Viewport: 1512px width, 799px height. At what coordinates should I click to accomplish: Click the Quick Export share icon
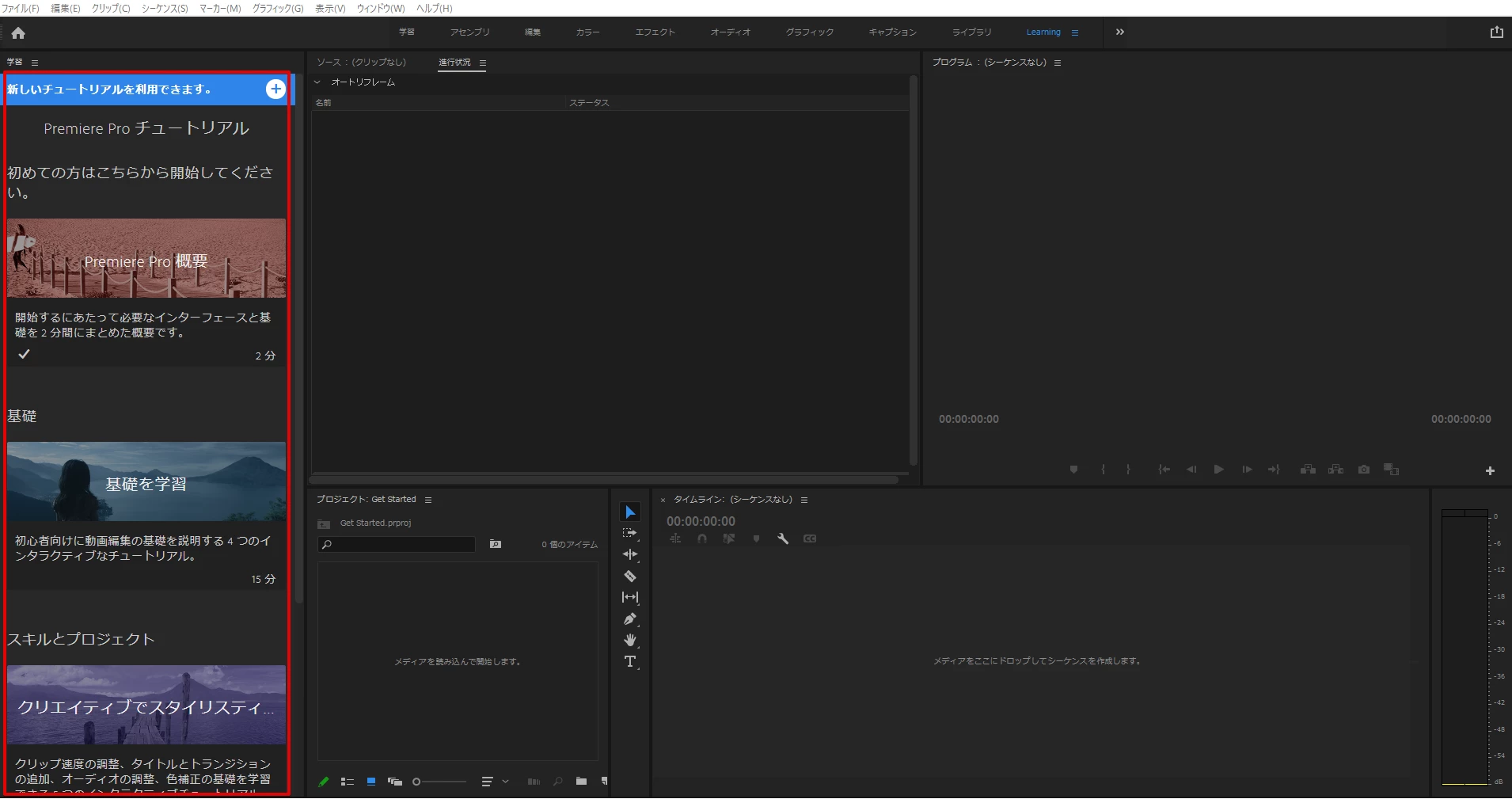pos(1496,32)
